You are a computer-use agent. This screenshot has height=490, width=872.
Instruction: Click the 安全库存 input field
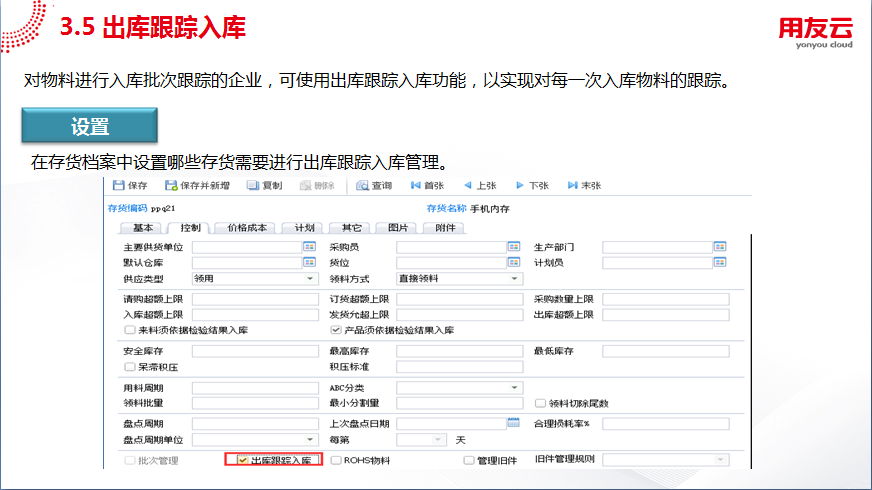click(254, 351)
